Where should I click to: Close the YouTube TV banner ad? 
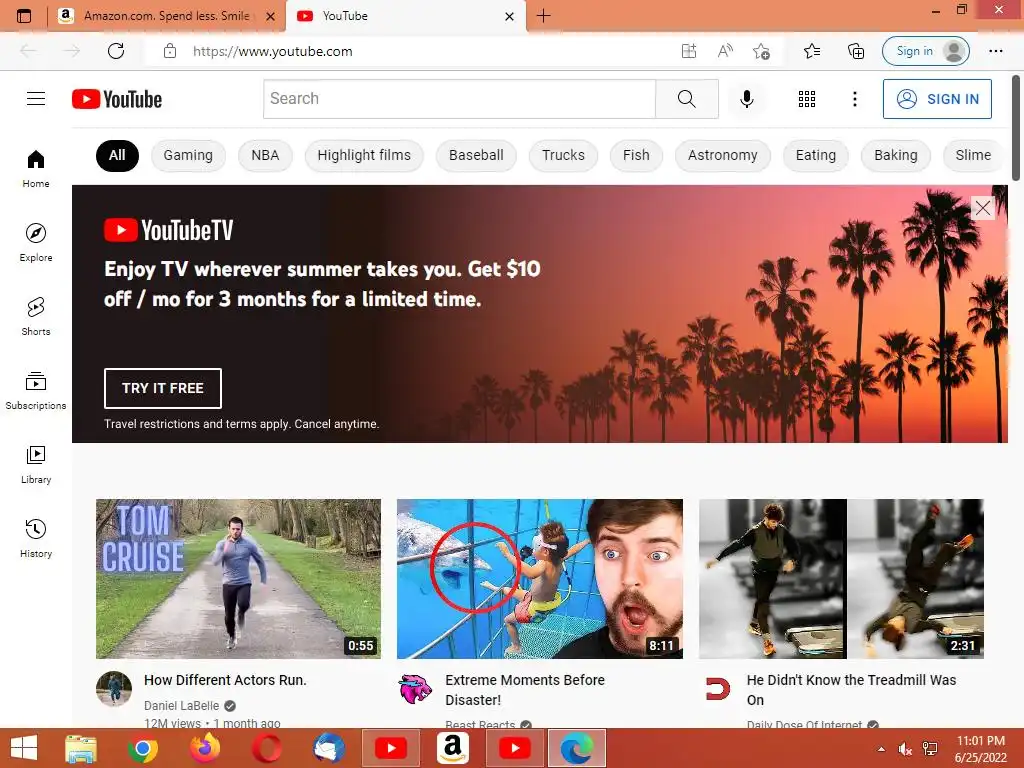(982, 208)
